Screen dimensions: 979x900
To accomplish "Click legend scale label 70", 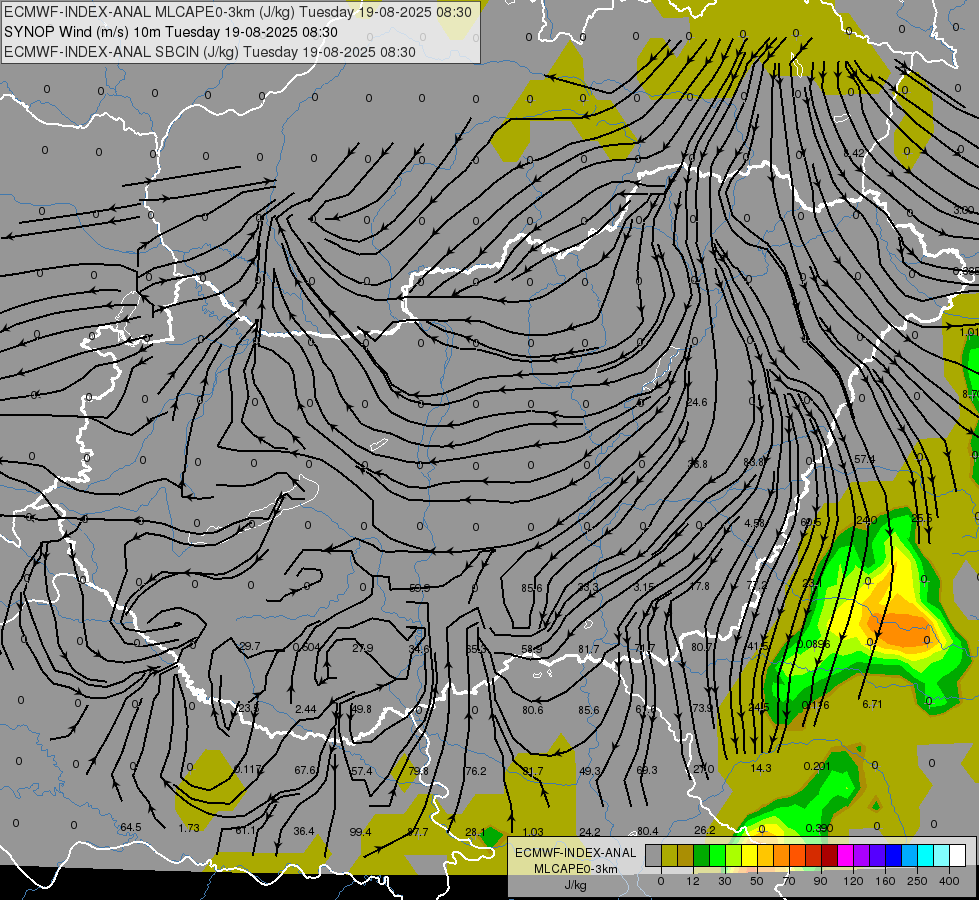I will (x=789, y=881).
